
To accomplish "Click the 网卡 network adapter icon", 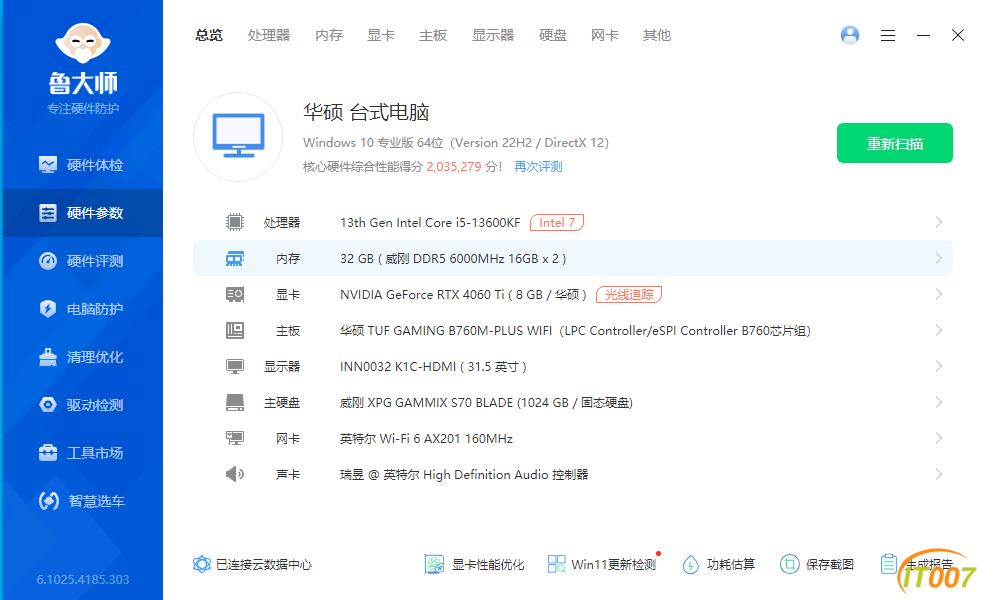I will click(x=235, y=438).
